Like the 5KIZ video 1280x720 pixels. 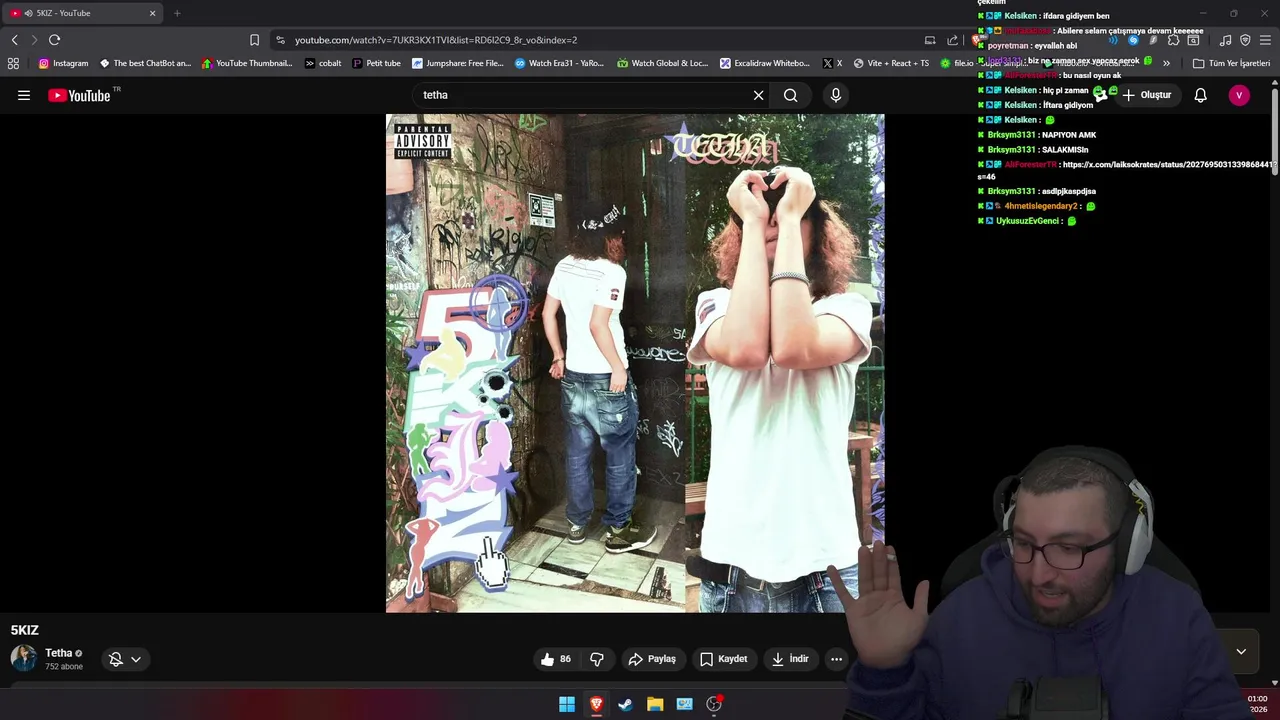(556, 659)
